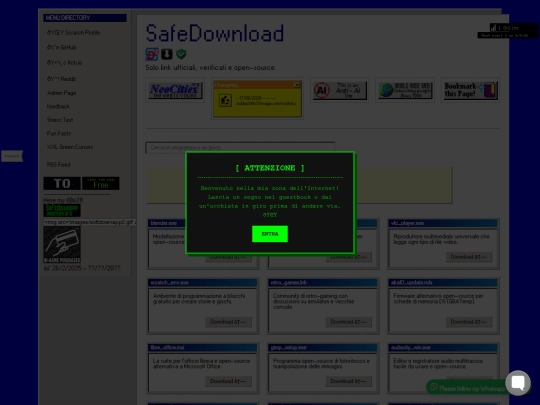This screenshot has width=540, height=405.
Task: Download the akaiO_update.nds firmware
Action: click(469, 322)
